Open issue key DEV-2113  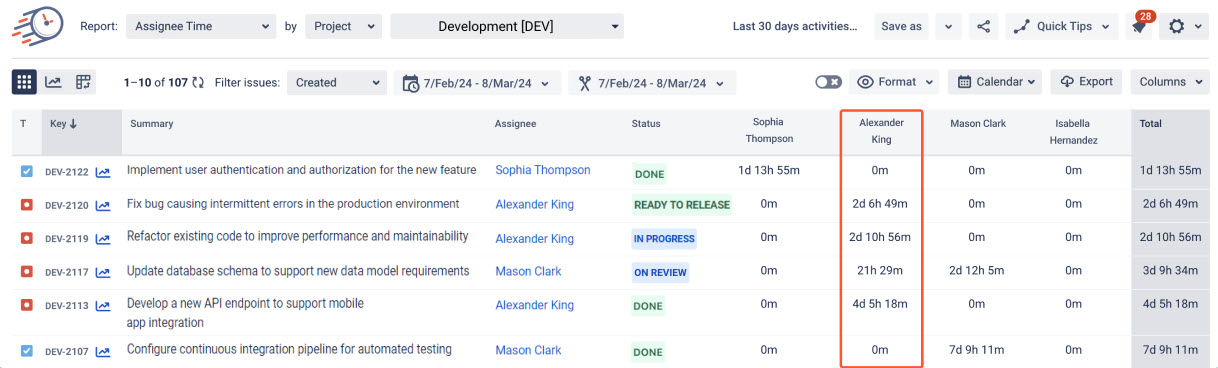pos(67,306)
